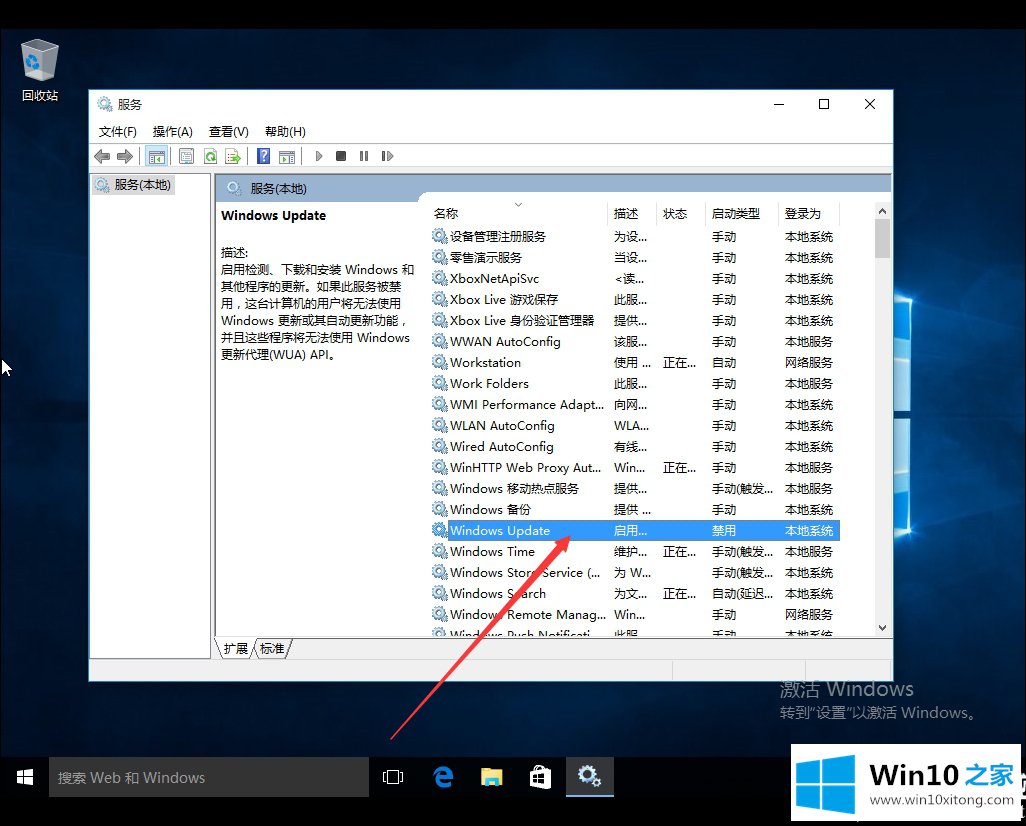Launch Microsoft Edge from the taskbar
This screenshot has width=1026, height=826.
tap(443, 778)
